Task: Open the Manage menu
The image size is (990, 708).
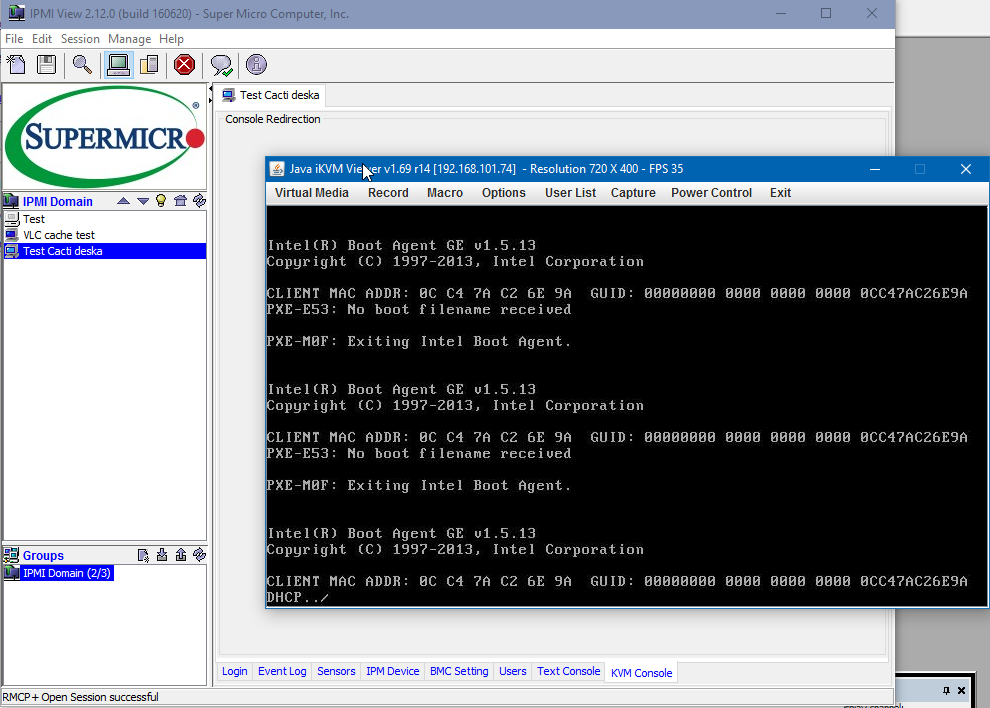Action: point(129,39)
